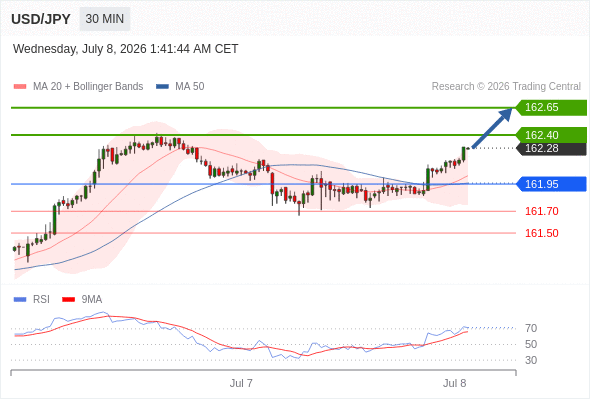Click the pink MA 20 color swatch
590x400 pixels.
20,87
